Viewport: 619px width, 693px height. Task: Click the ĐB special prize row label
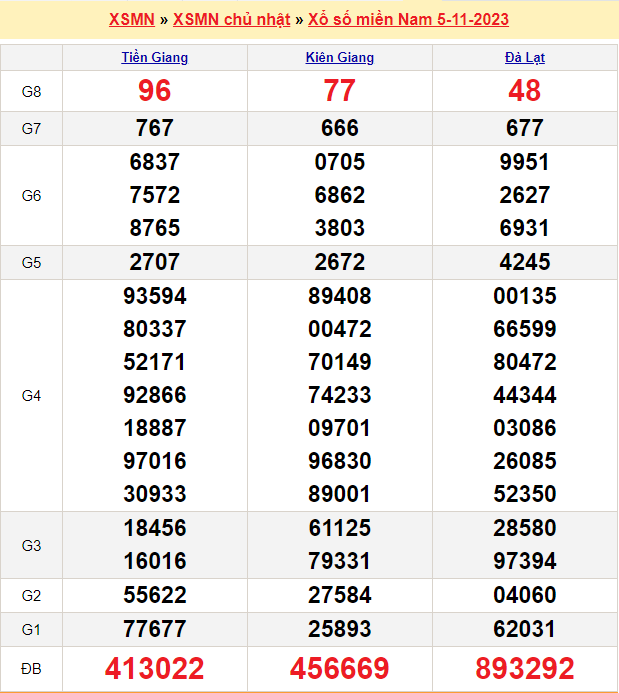click(x=31, y=668)
